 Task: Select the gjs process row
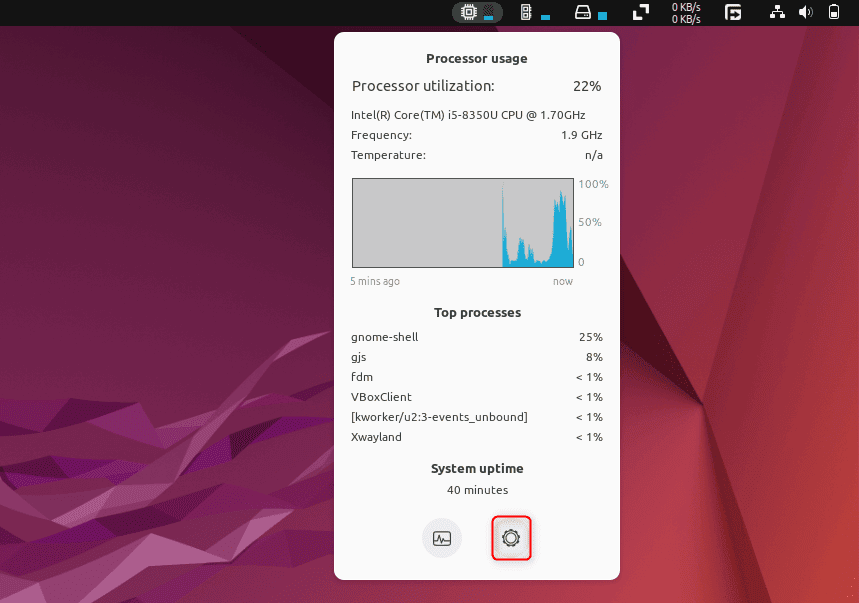click(477, 357)
